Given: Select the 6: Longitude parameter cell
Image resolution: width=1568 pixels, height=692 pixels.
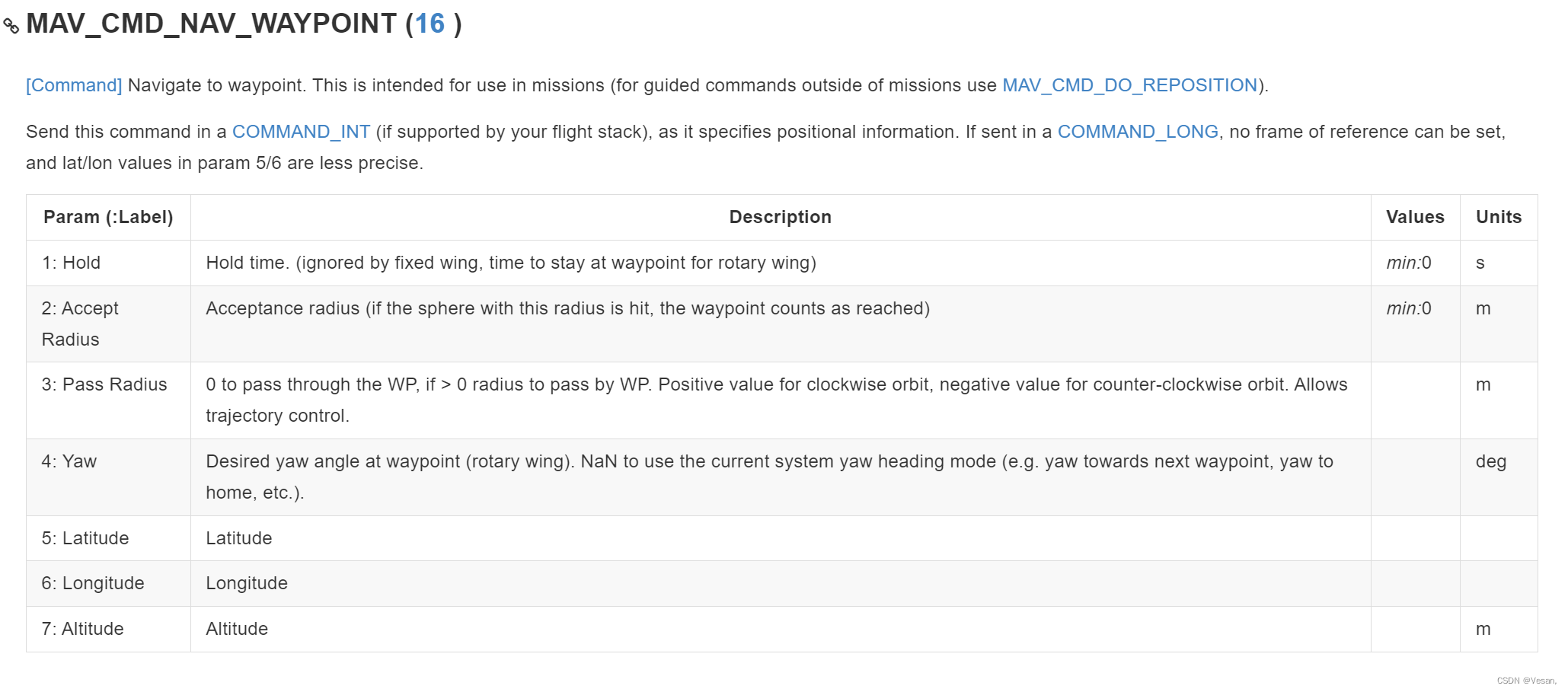Looking at the screenshot, I should (x=108, y=583).
